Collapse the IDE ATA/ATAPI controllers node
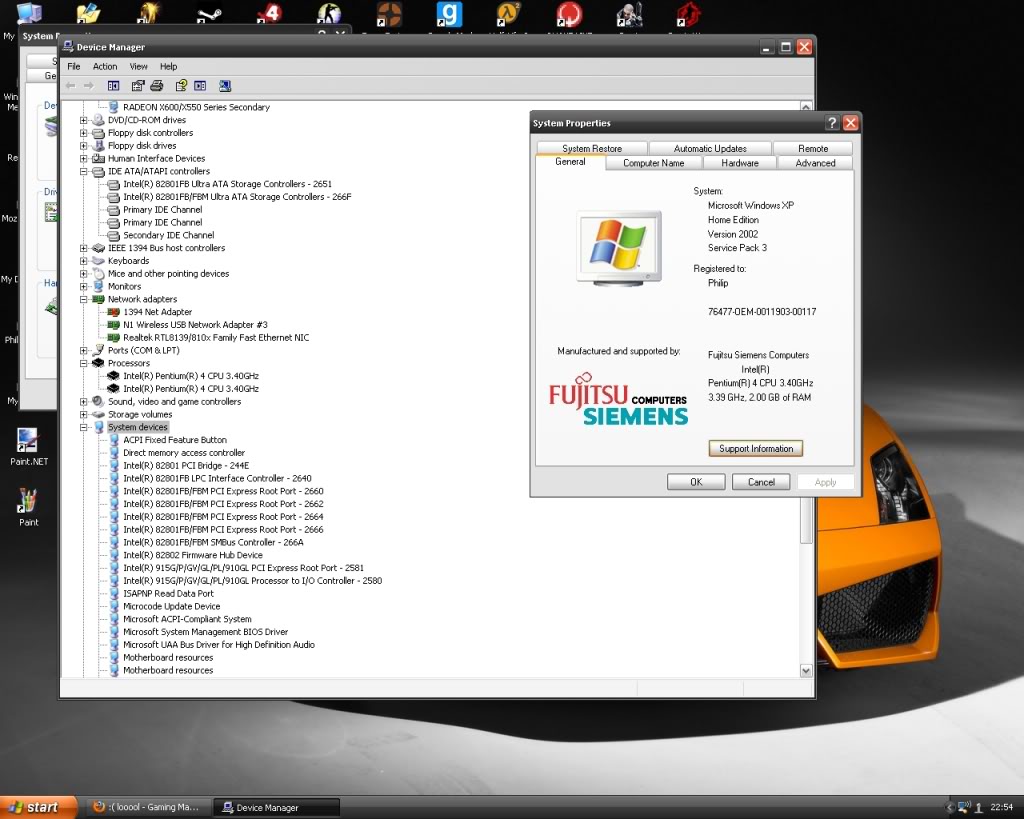Viewport: 1024px width, 819px height. click(84, 171)
